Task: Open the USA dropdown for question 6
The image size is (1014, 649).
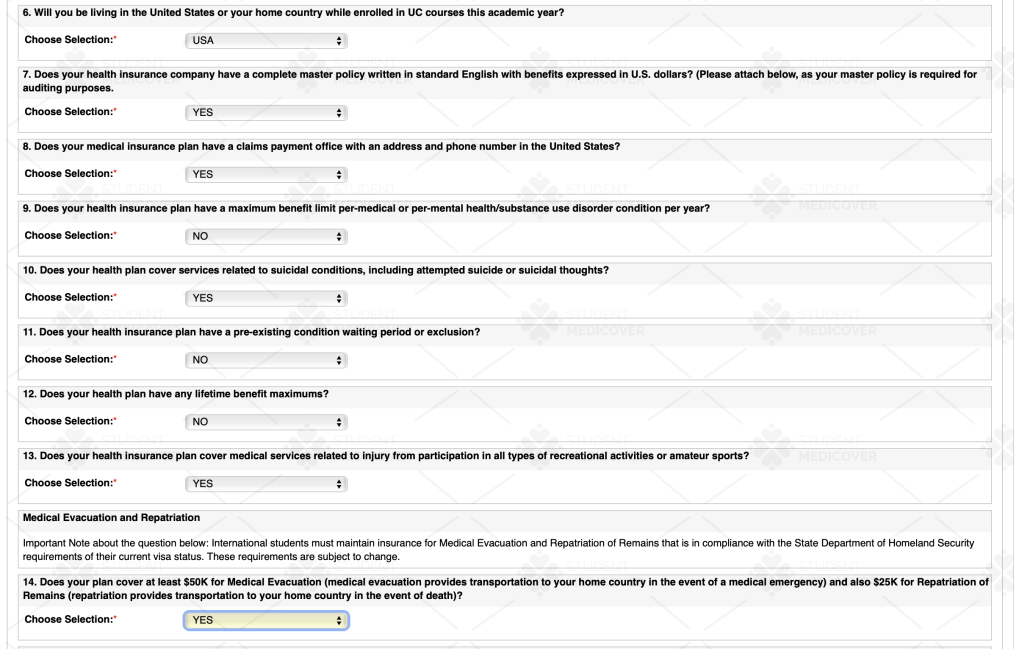Action: tap(266, 41)
